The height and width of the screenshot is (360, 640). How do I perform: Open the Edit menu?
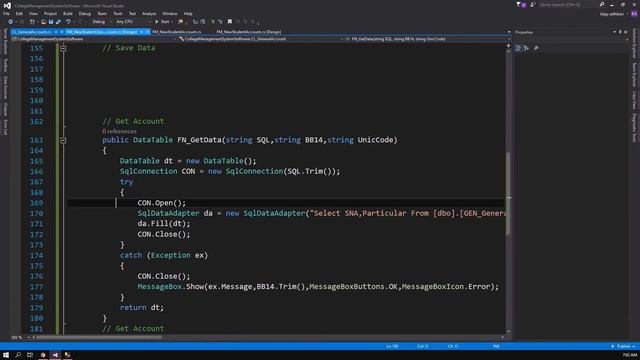click(19, 13)
